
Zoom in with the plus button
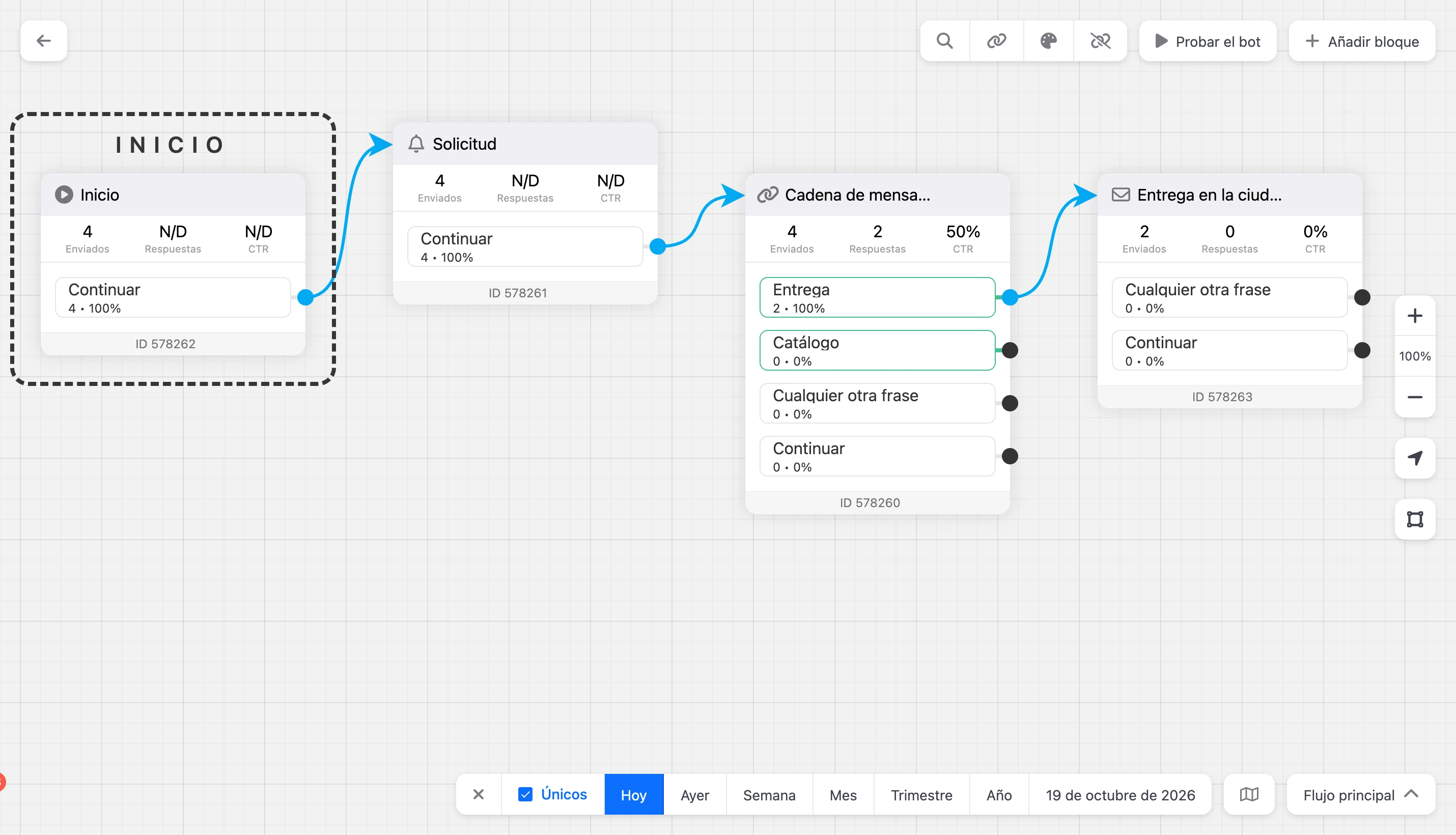click(x=1415, y=316)
